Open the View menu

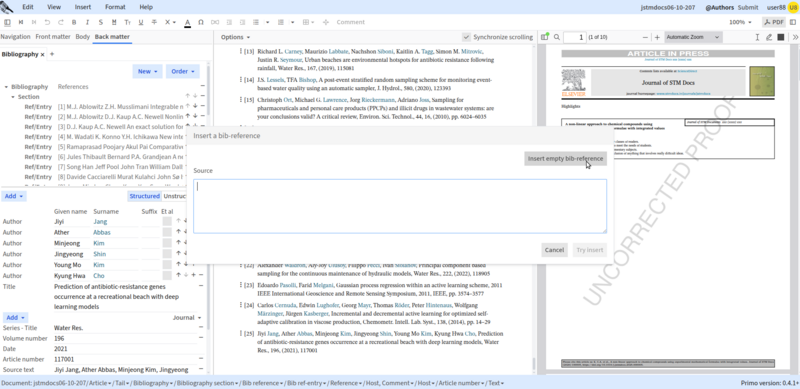point(54,7)
